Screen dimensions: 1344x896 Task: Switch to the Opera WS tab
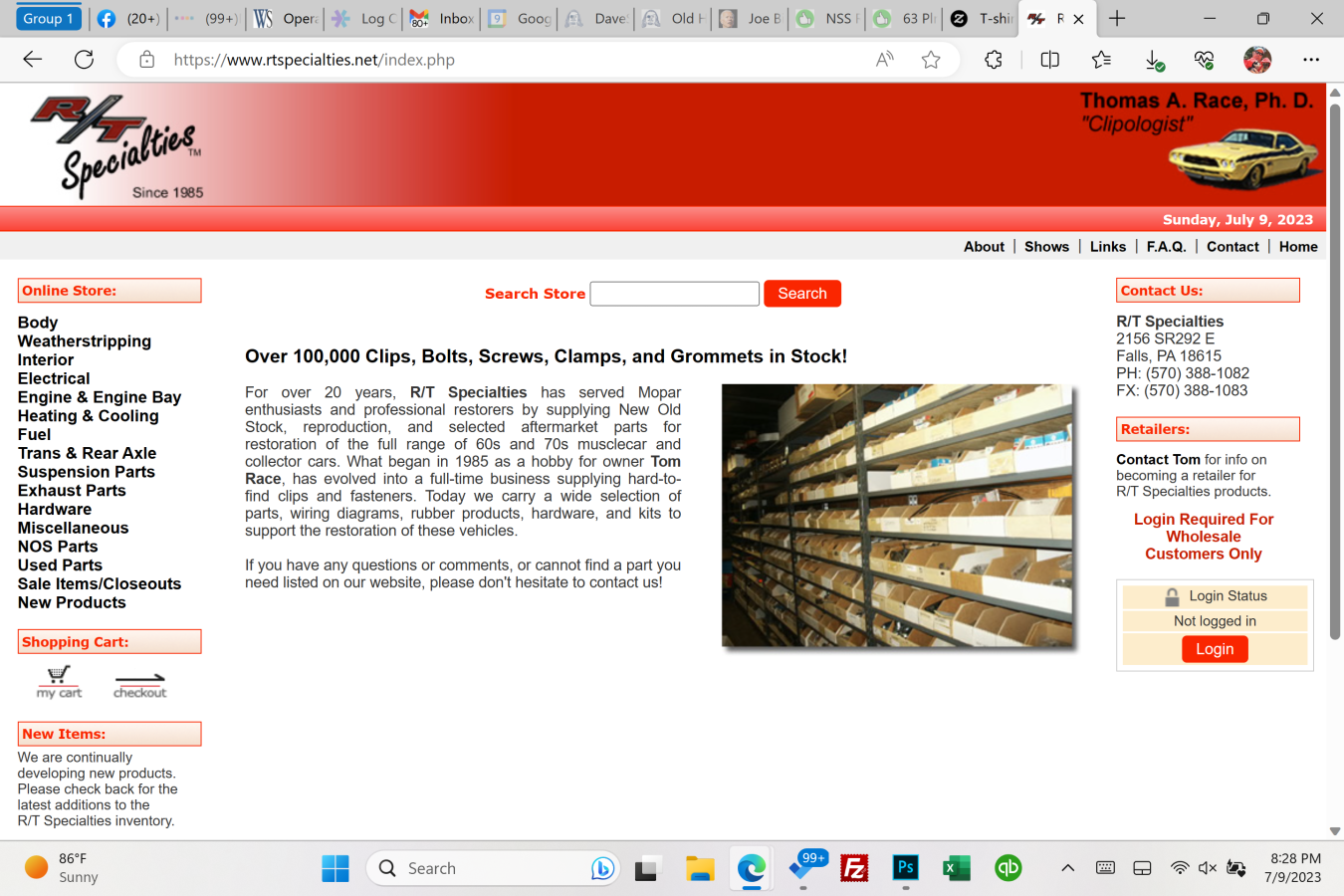coord(285,19)
